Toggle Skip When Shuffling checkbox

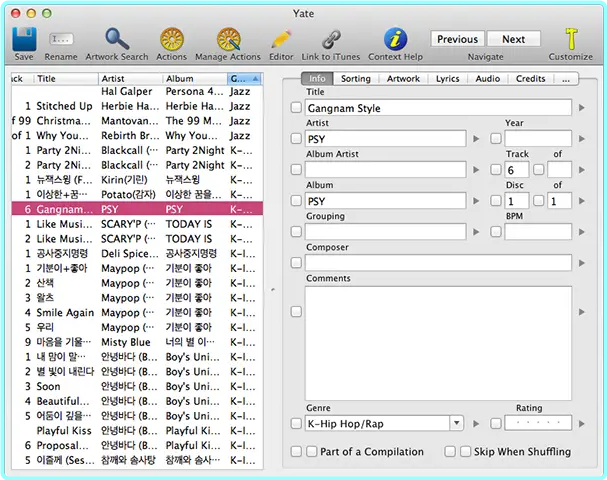click(465, 451)
